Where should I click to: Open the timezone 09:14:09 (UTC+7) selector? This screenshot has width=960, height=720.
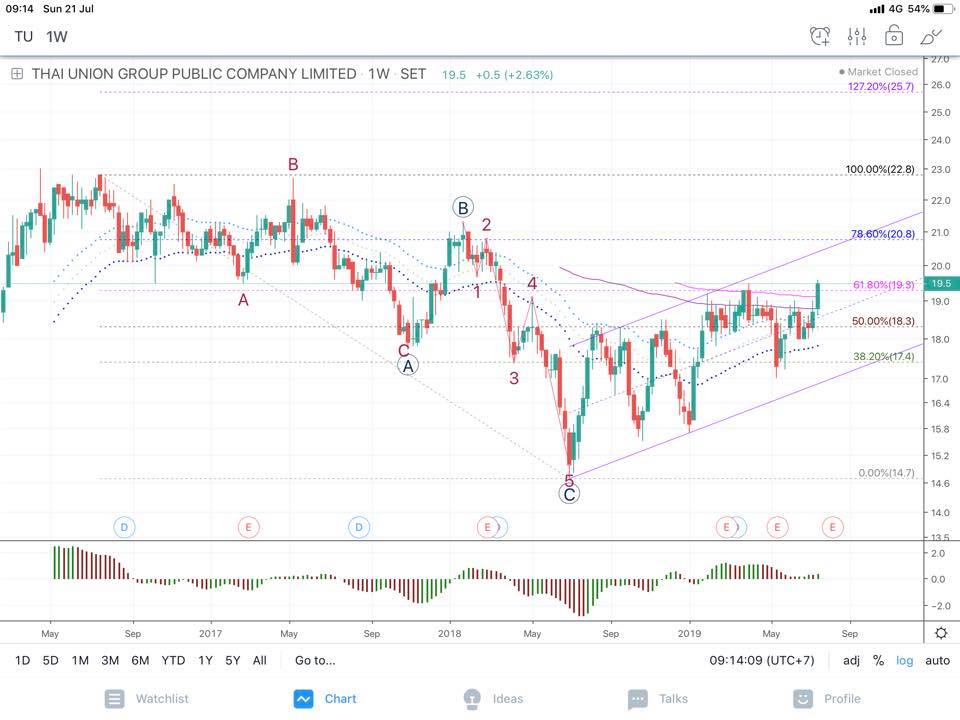point(762,660)
